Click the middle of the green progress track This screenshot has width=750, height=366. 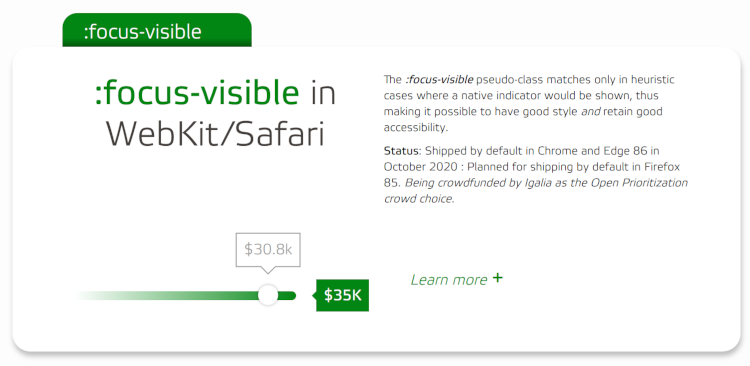click(x=186, y=296)
